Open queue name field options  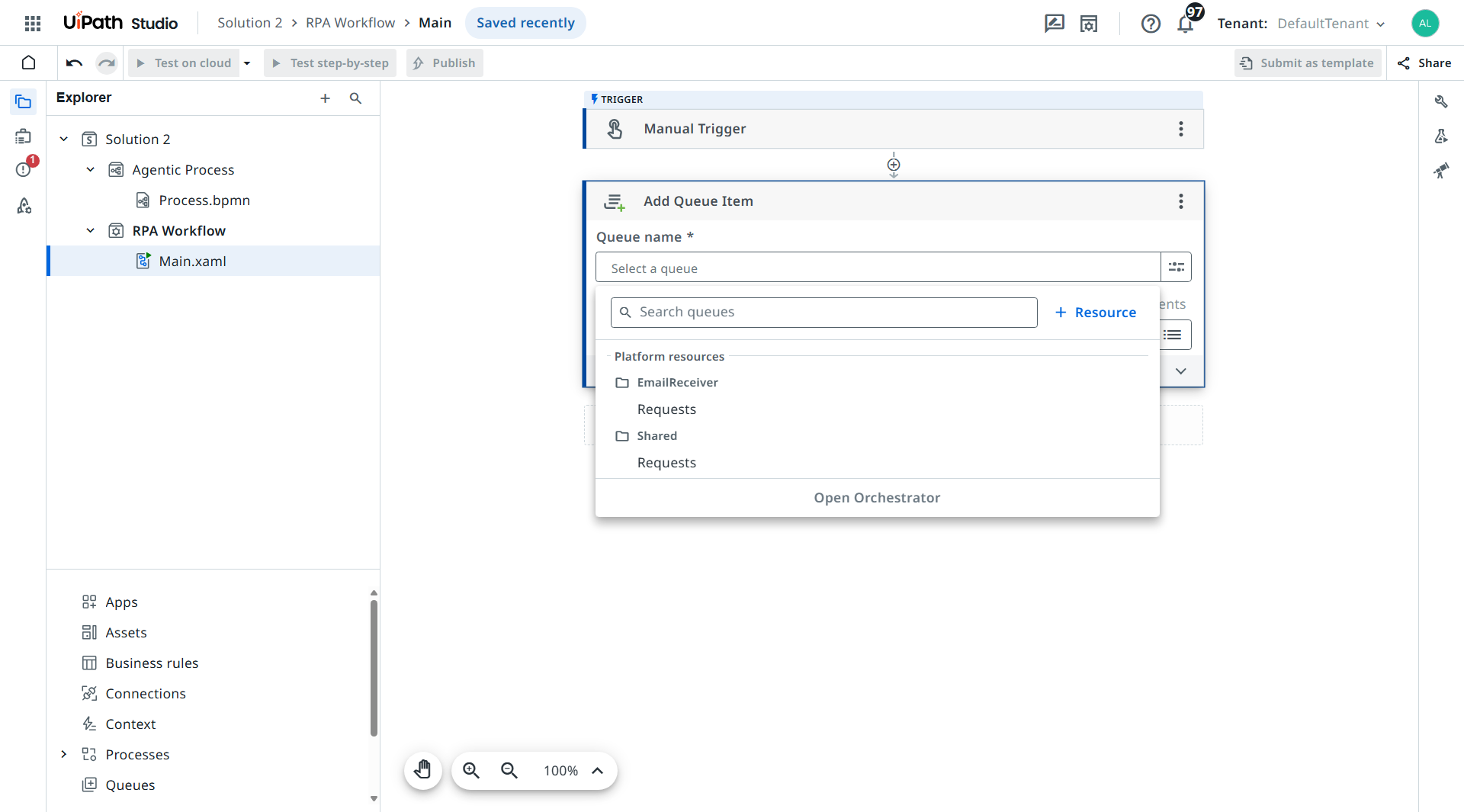point(1177,267)
